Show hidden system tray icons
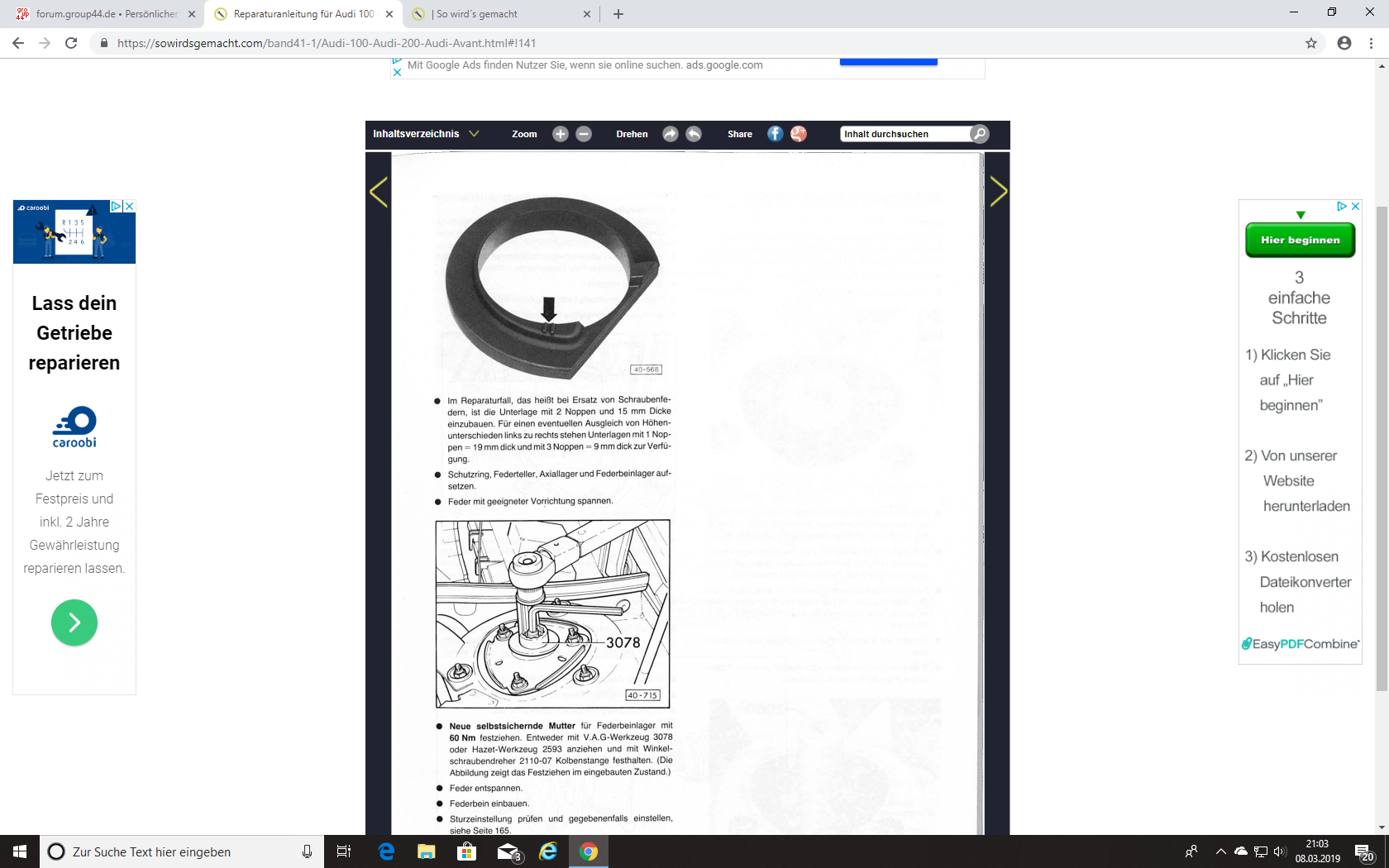 point(1220,851)
